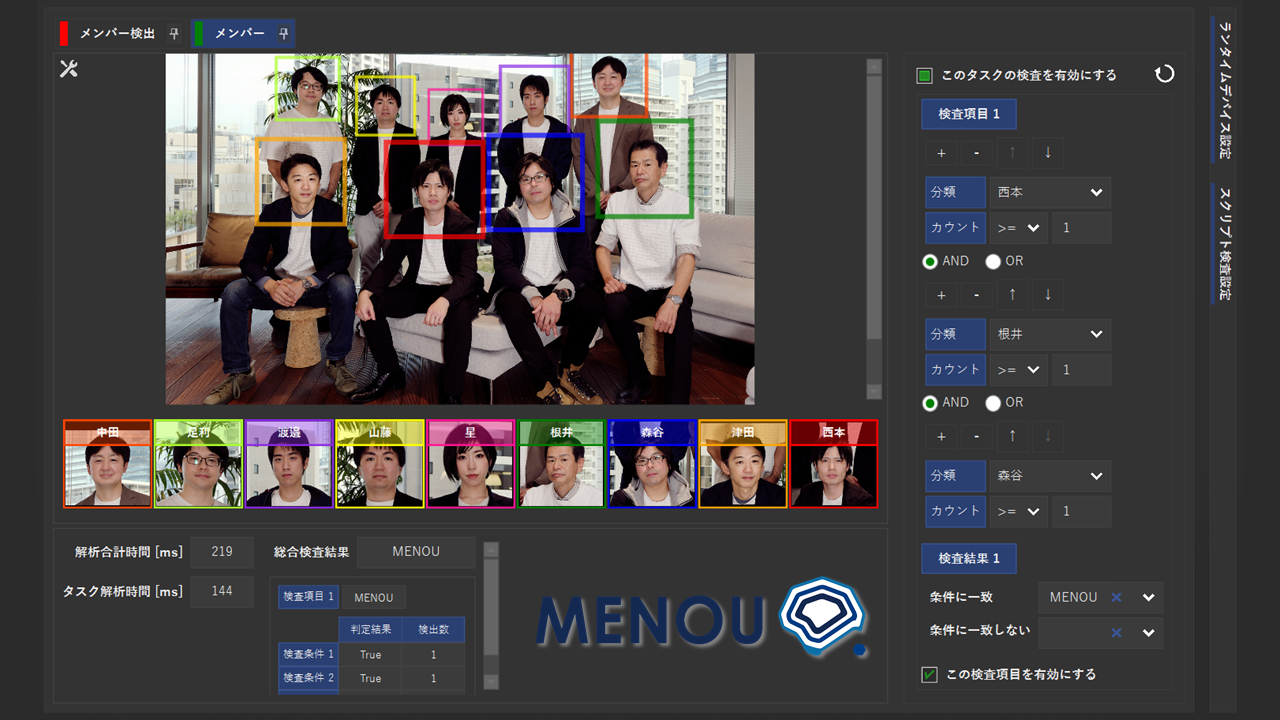
Task: Open the count operator dropdown under 西本
Action: tap(1018, 227)
